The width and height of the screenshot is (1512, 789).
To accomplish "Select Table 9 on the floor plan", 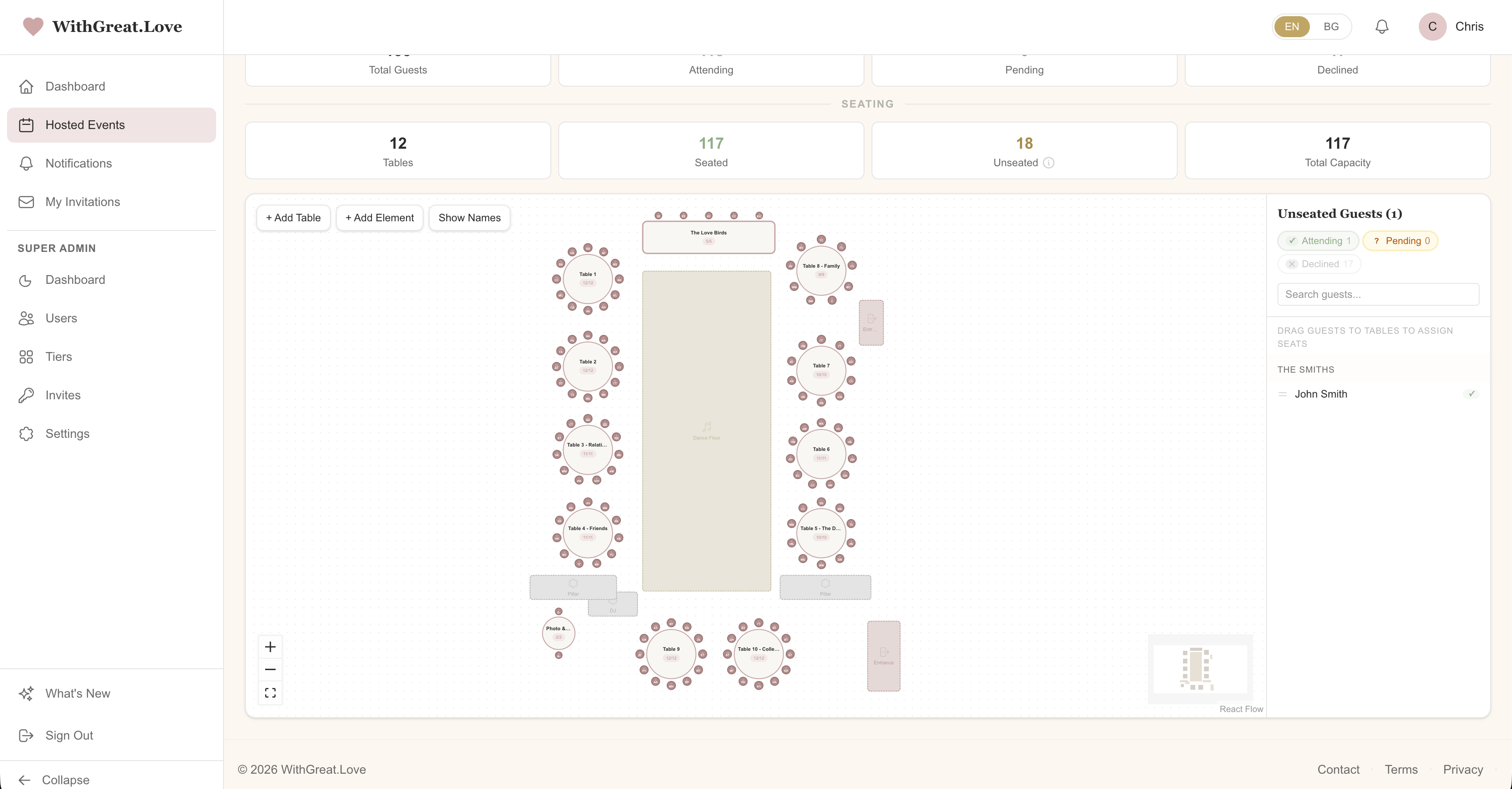I will click(x=671, y=653).
